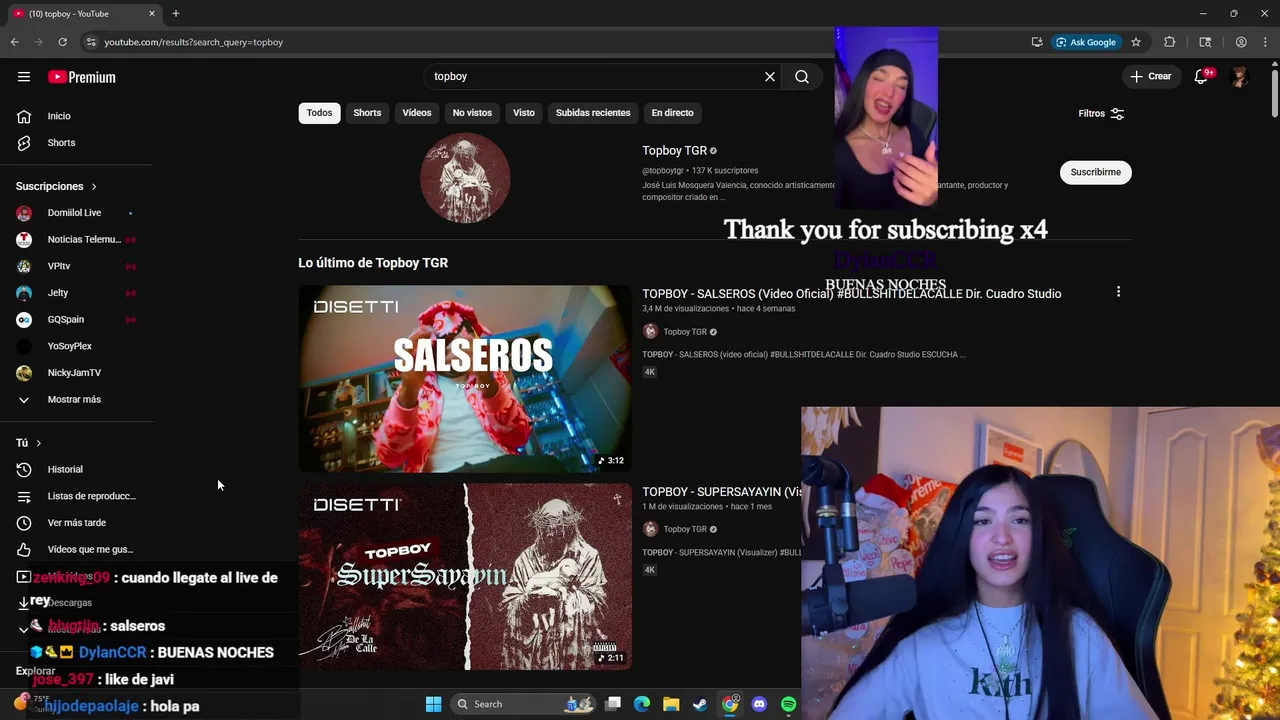Click the YouTube Premium logo

click(82, 77)
